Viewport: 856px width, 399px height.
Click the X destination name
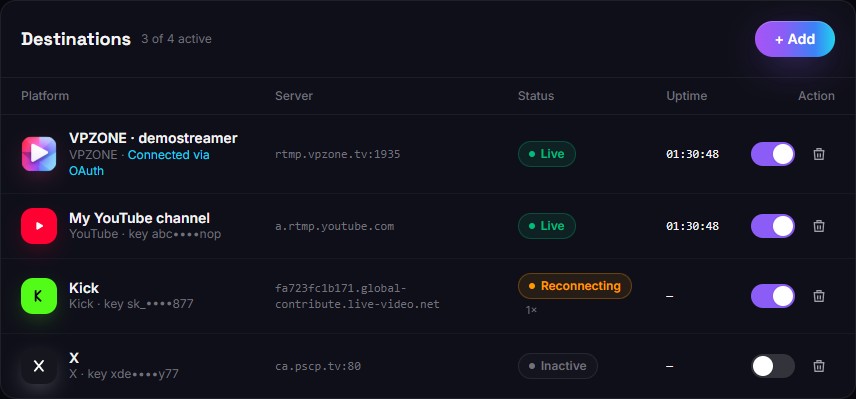click(74, 358)
